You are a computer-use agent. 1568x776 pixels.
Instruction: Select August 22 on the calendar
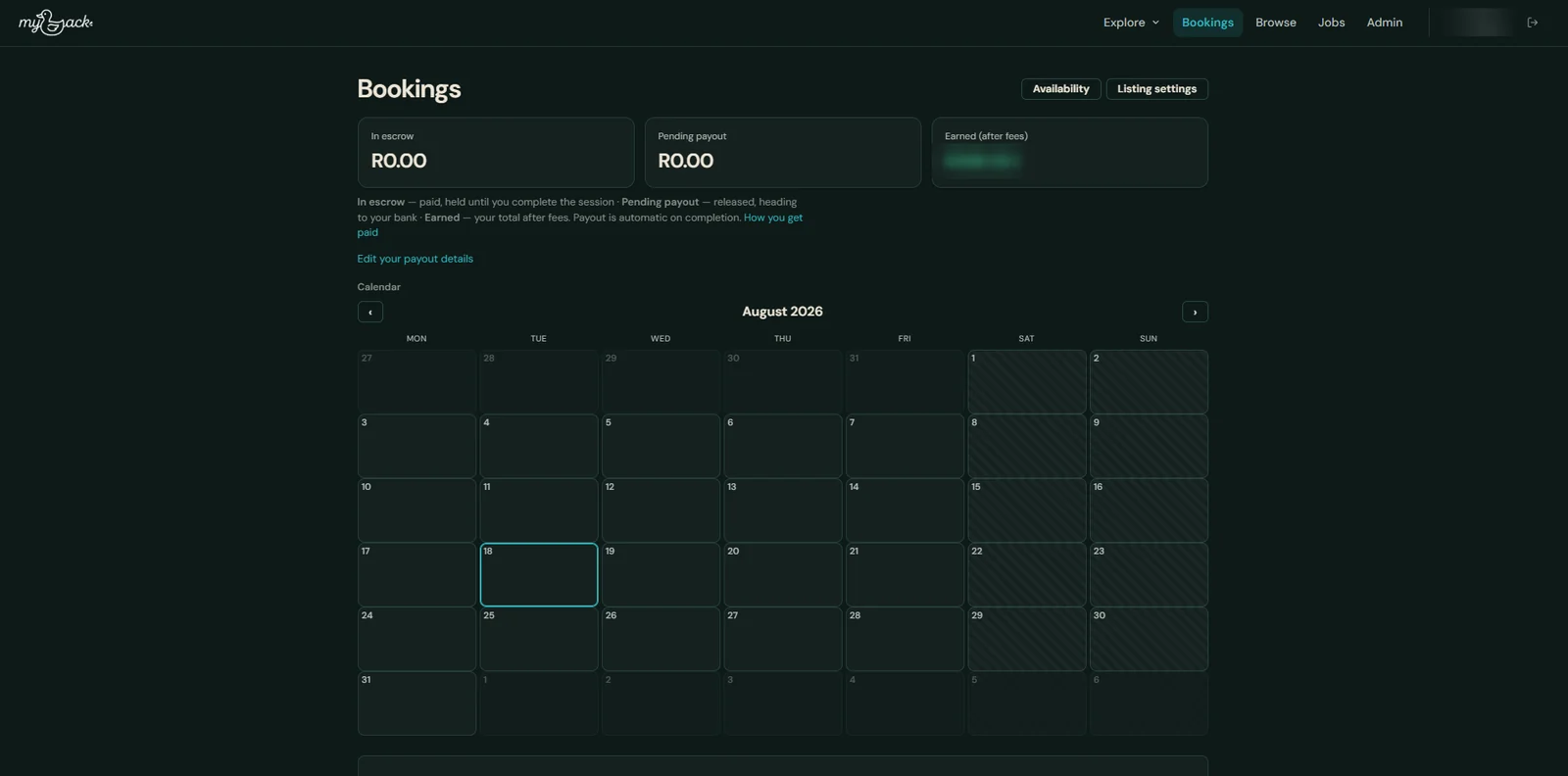1027,575
